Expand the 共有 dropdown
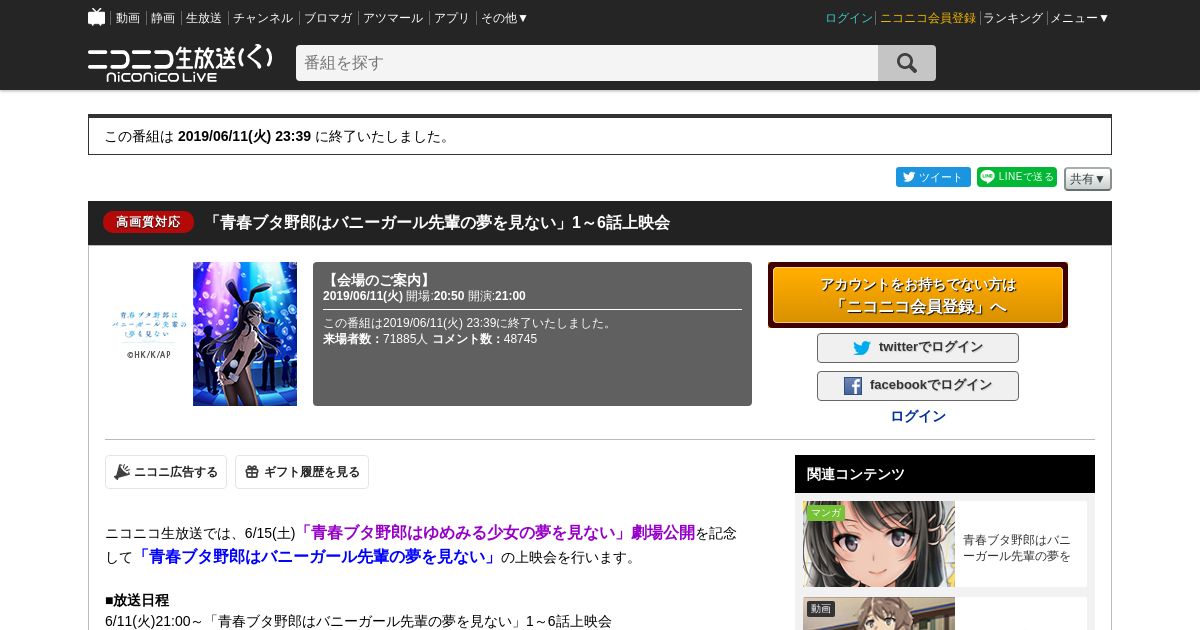 [x=1088, y=179]
